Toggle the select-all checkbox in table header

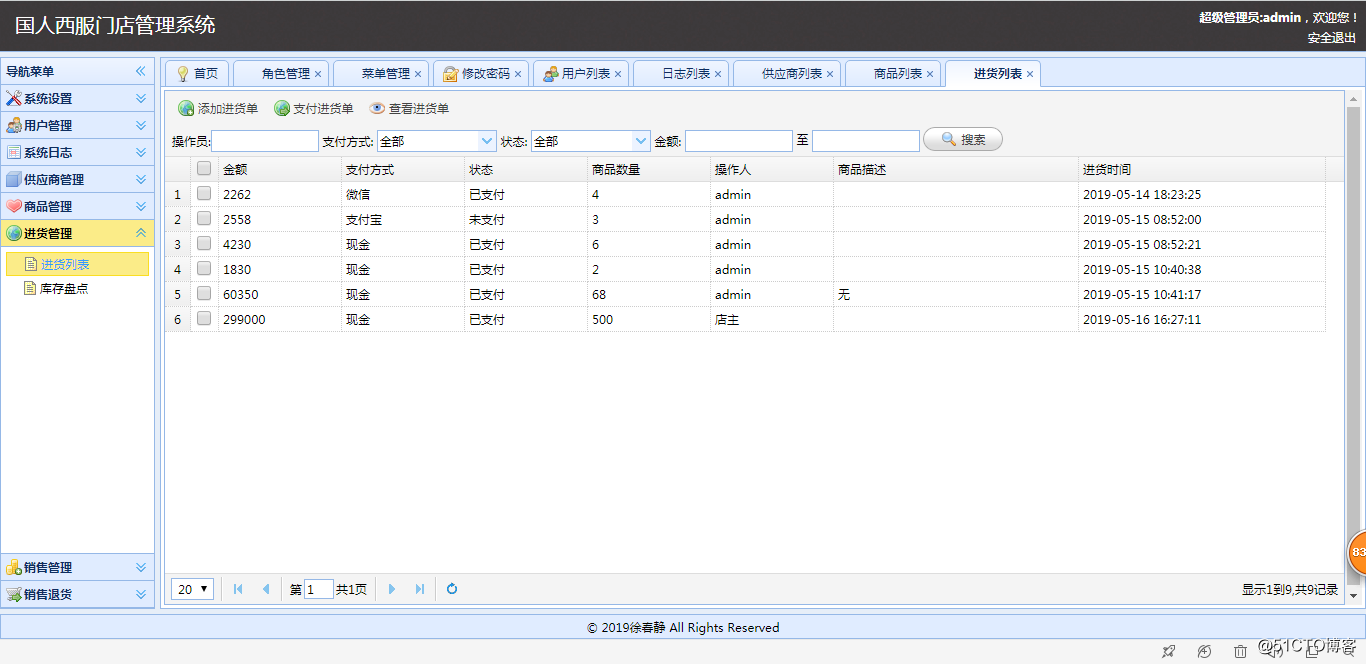(204, 169)
